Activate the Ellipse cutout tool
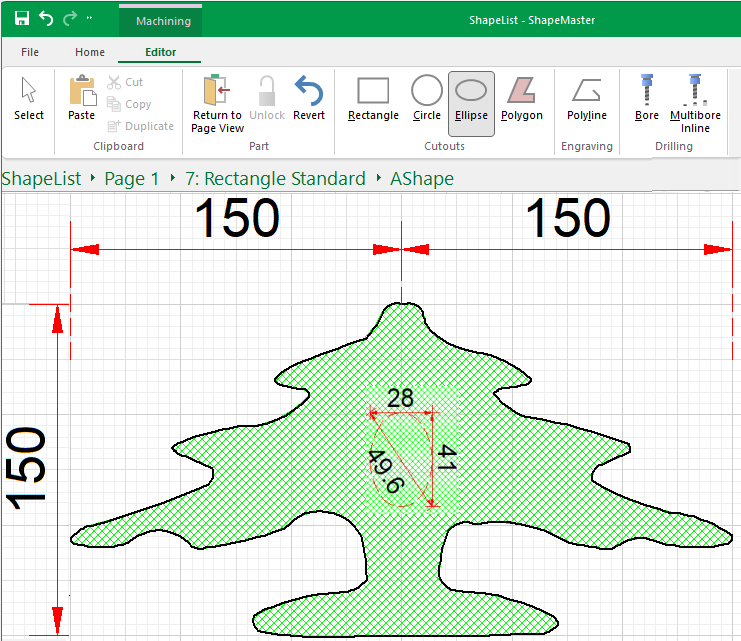Screen dimensions: 741x641 click(x=471, y=100)
